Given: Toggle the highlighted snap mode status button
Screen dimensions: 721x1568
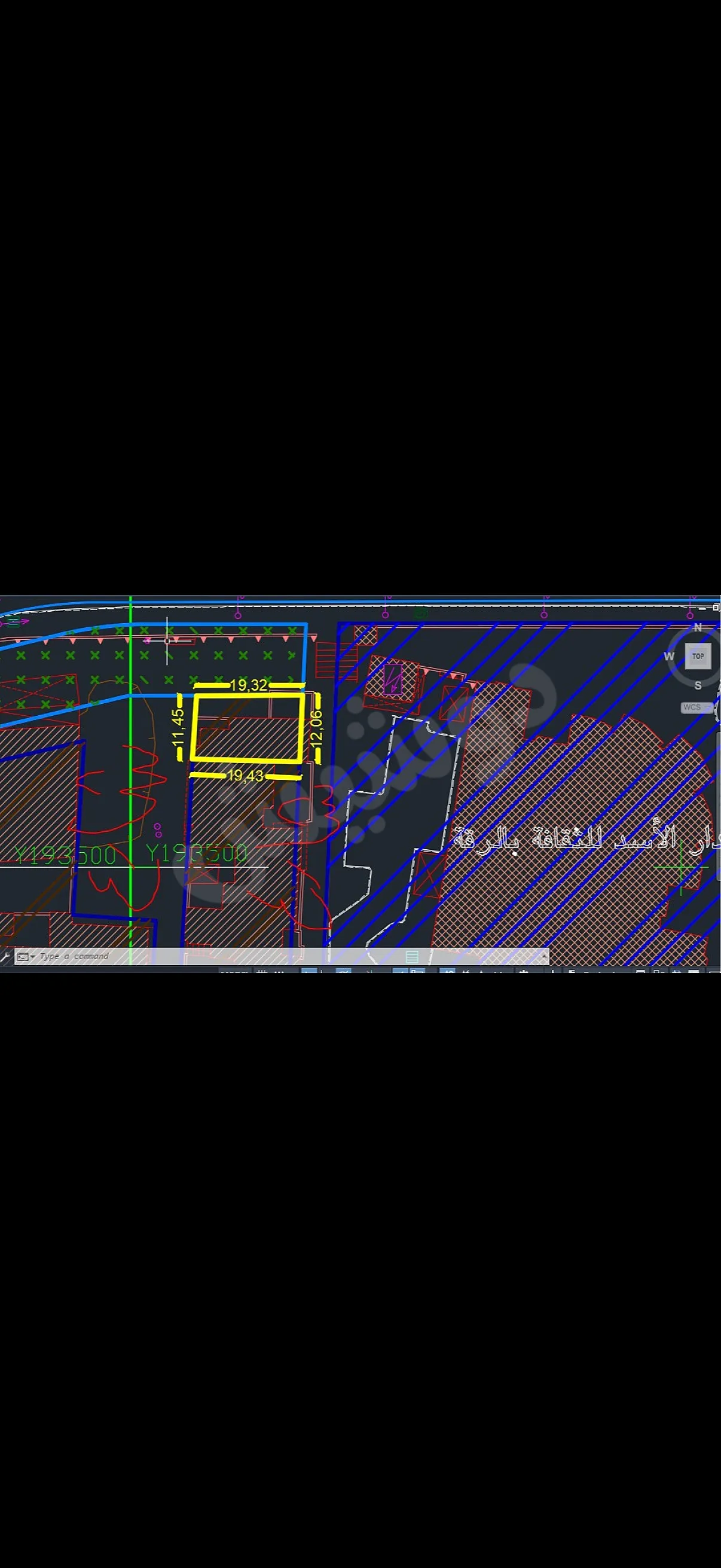Looking at the screenshot, I should (309, 971).
